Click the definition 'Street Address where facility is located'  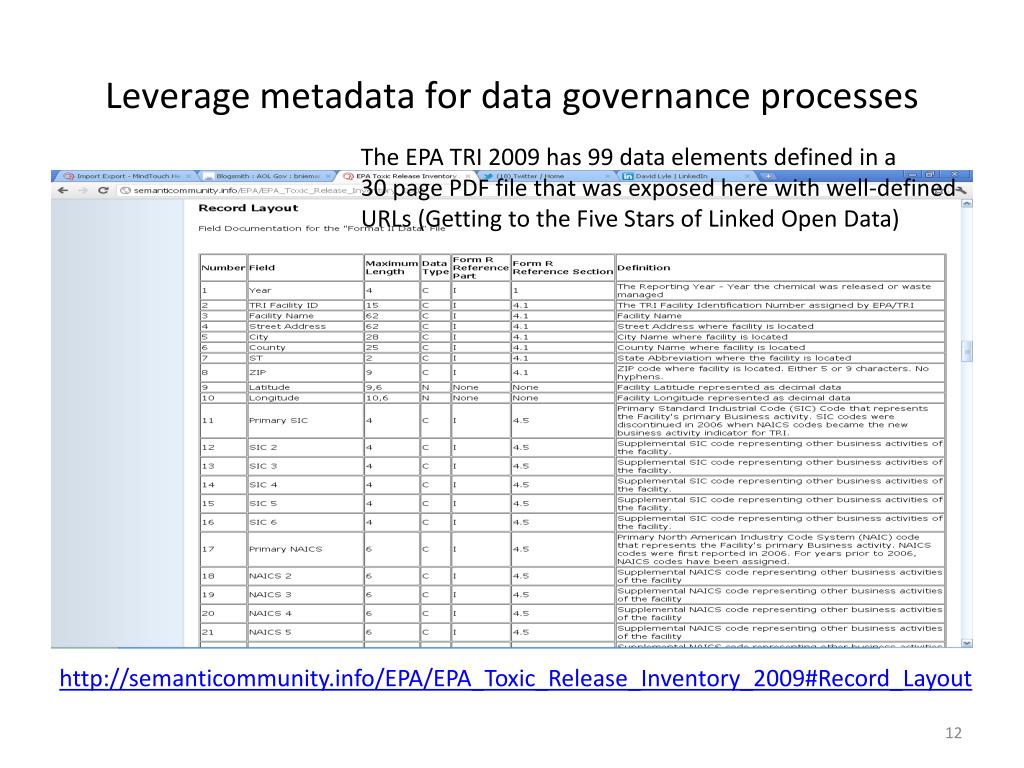(715, 327)
